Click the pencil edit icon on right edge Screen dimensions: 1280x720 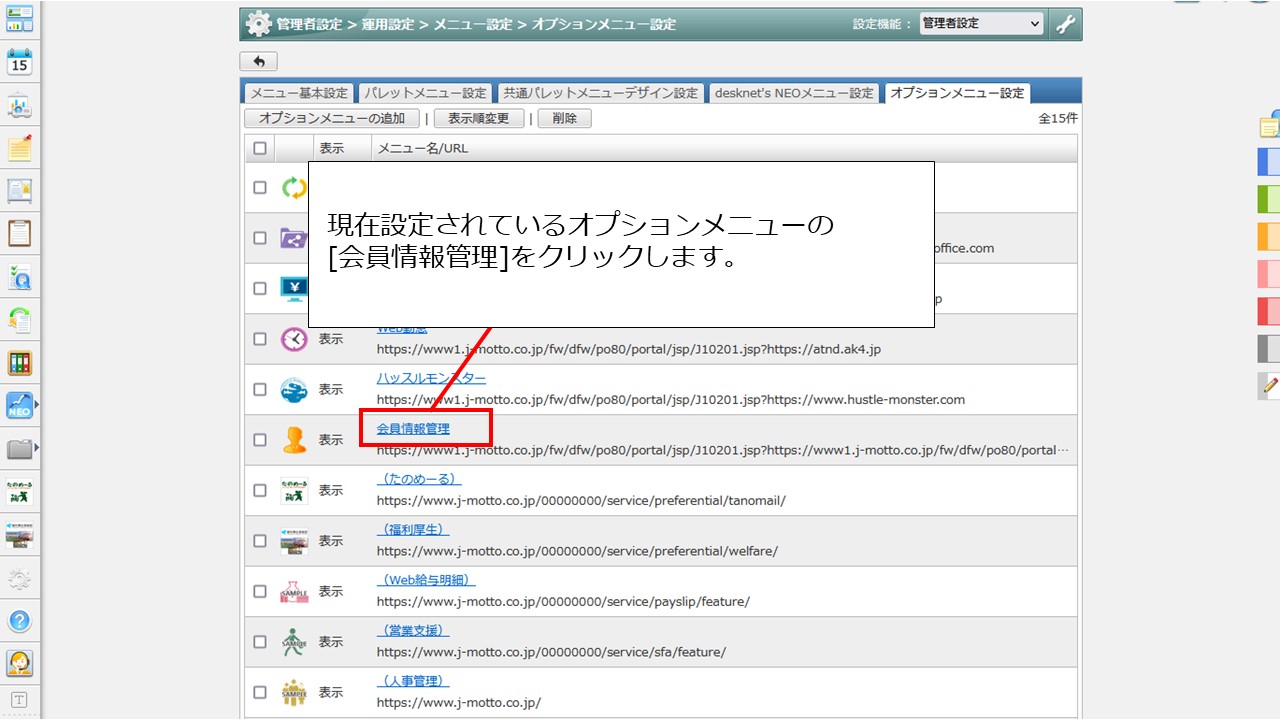[x=1270, y=384]
